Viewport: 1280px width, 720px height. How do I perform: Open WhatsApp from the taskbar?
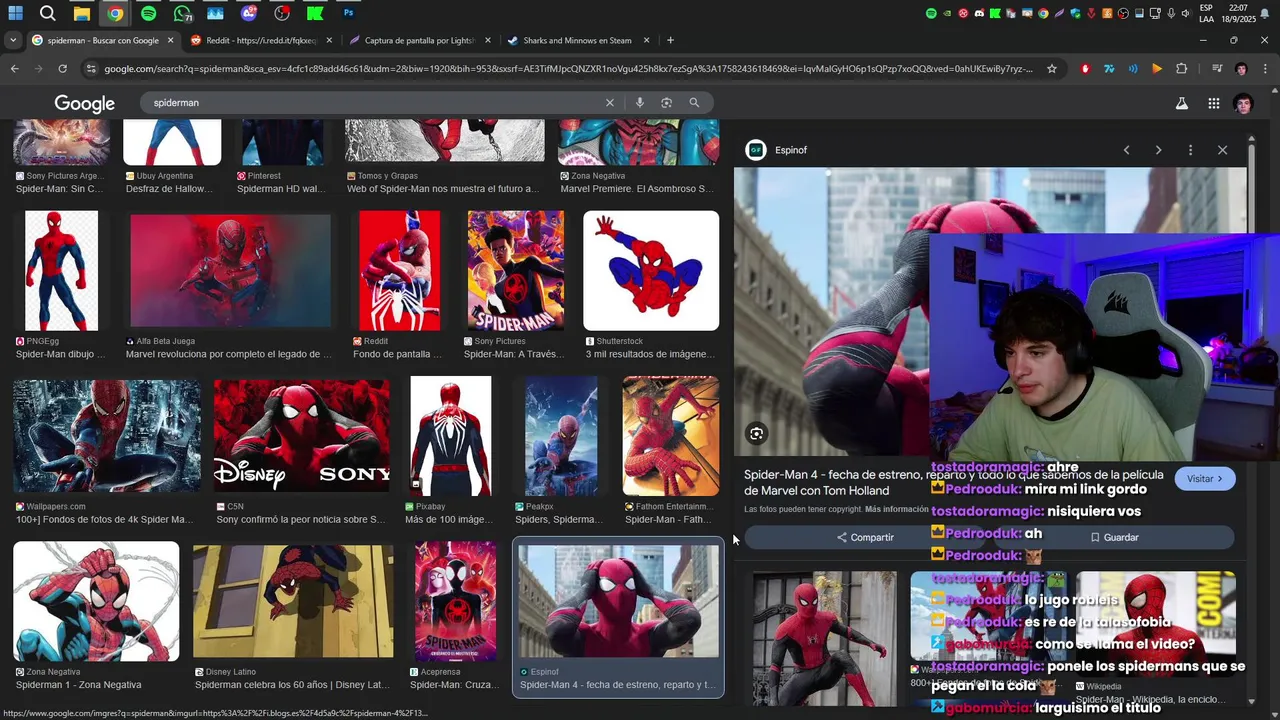pos(181,13)
